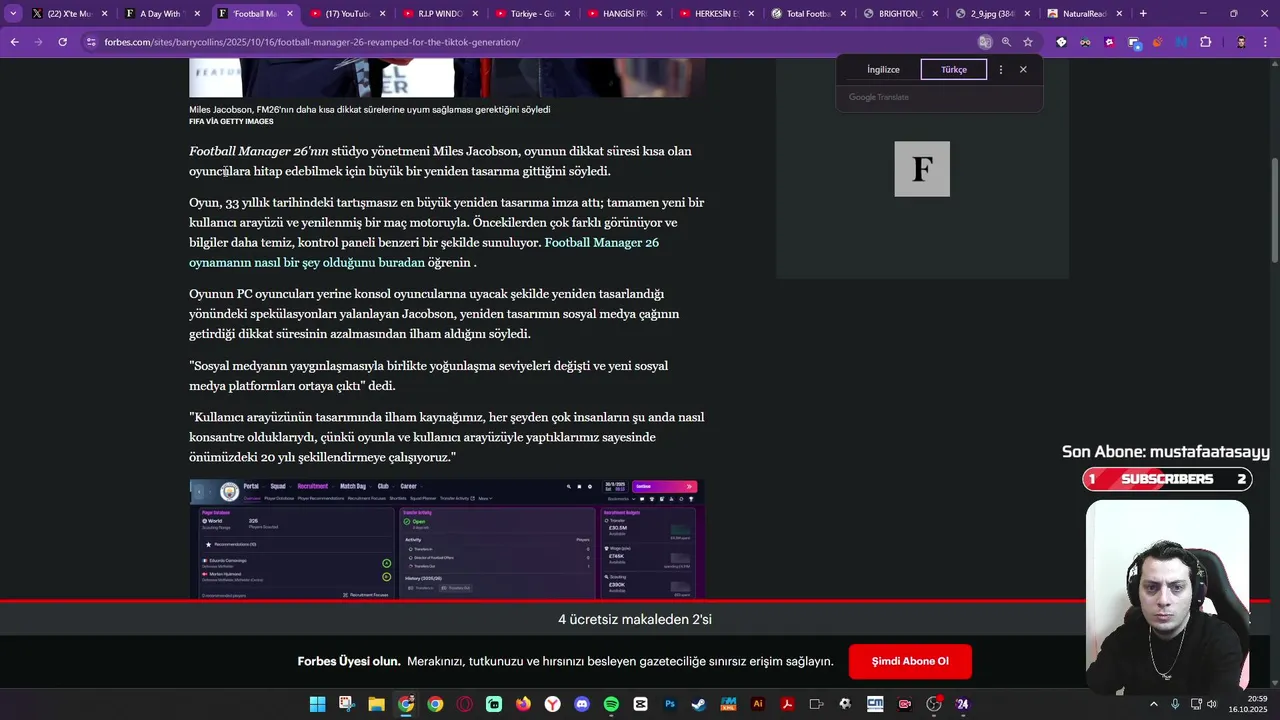This screenshot has height=720, width=1280.
Task: Click the Football Manager 26 interface screenshot
Action: (x=447, y=539)
